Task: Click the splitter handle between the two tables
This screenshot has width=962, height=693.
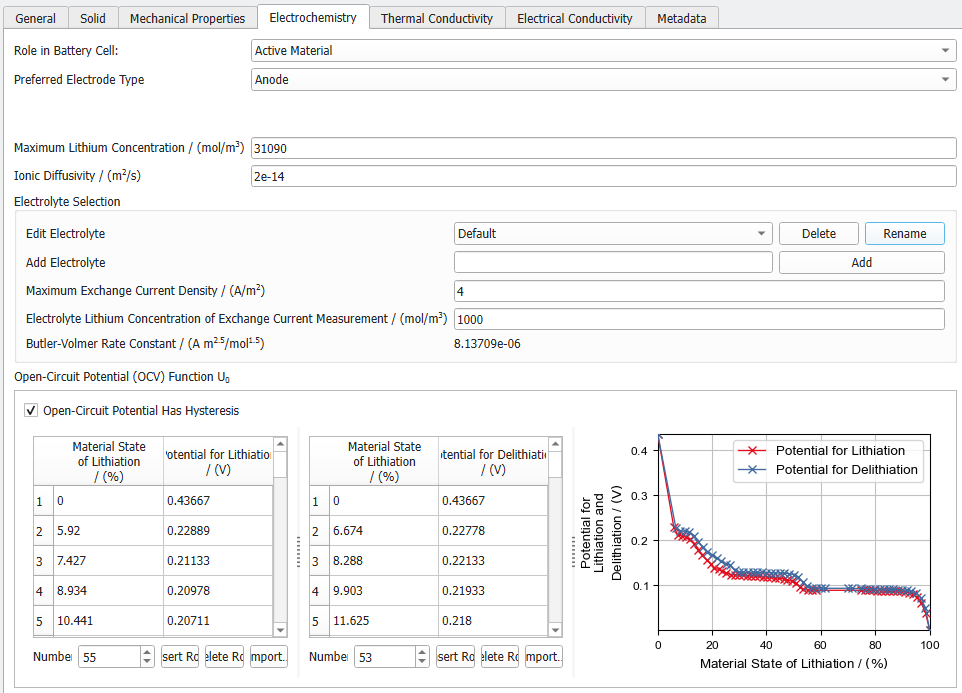Action: click(298, 552)
